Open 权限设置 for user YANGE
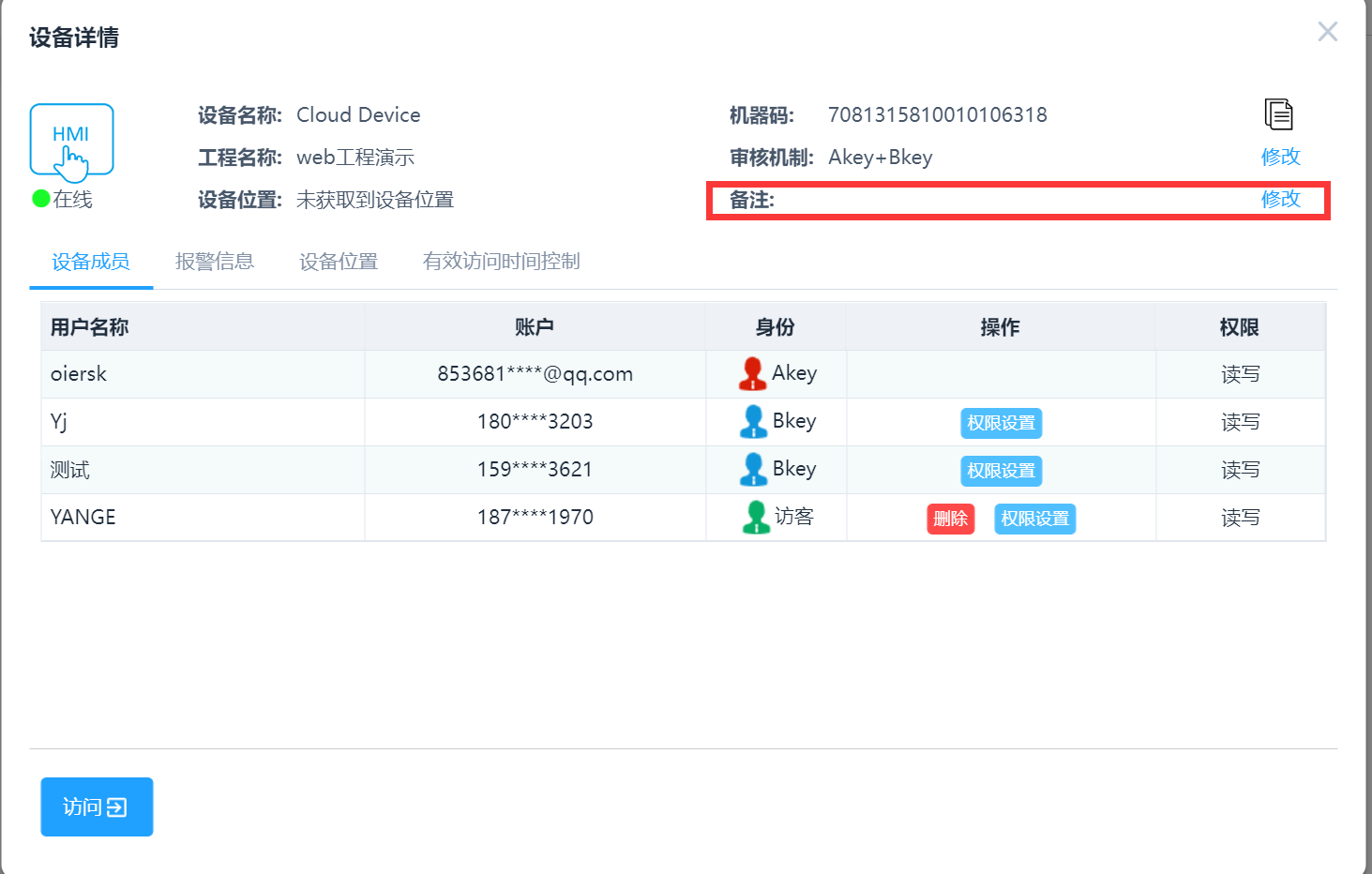The height and width of the screenshot is (874, 1372). [1035, 519]
